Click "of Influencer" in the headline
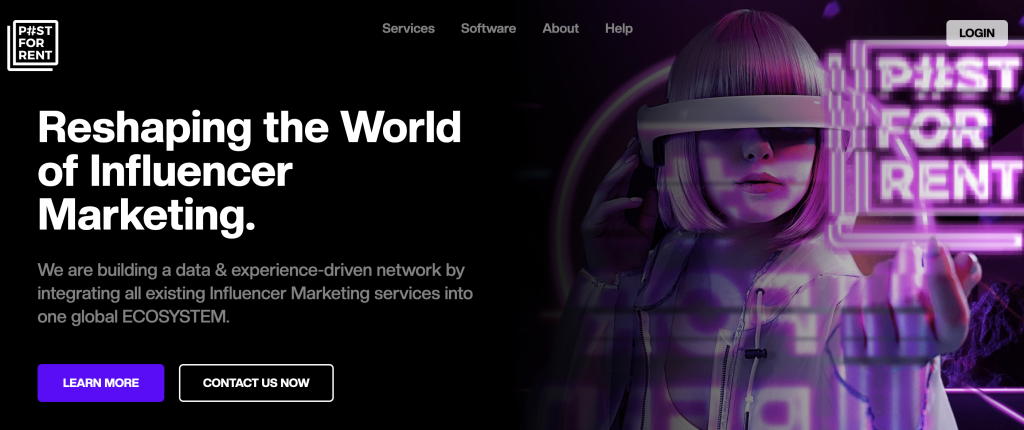Viewport: 1024px width, 430px height. click(x=165, y=171)
